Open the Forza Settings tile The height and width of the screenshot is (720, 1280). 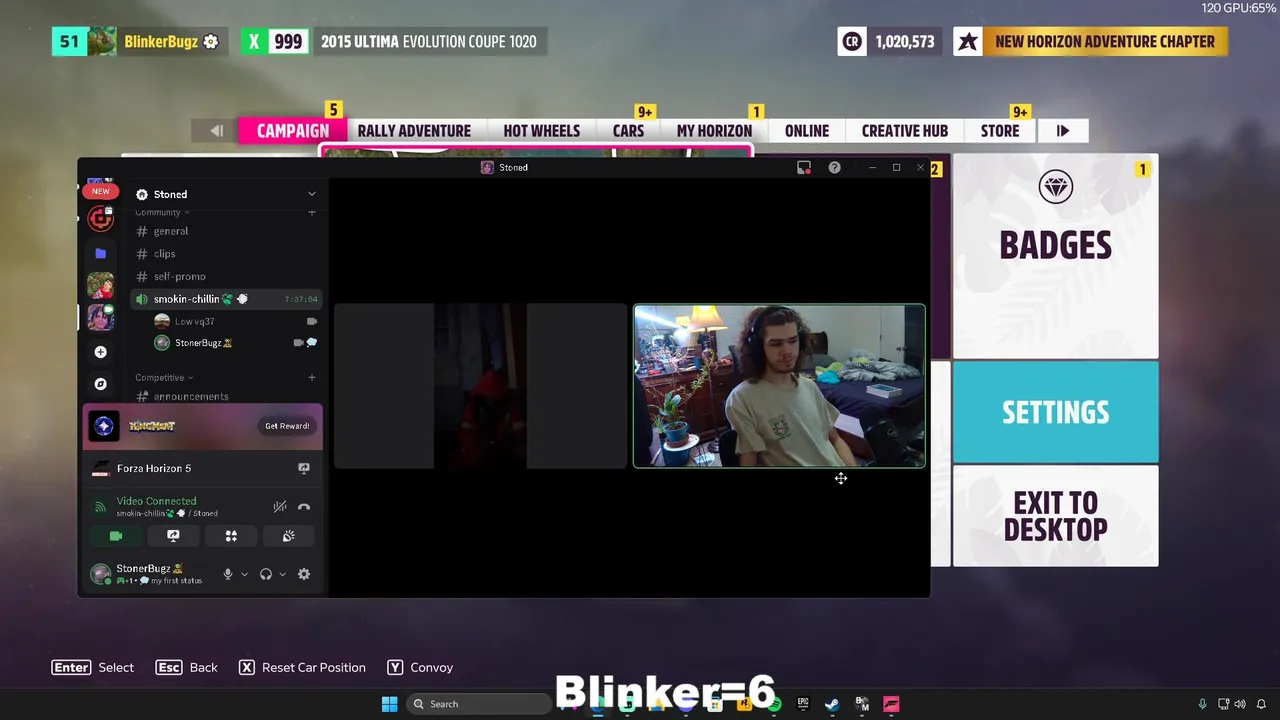[x=1055, y=412]
